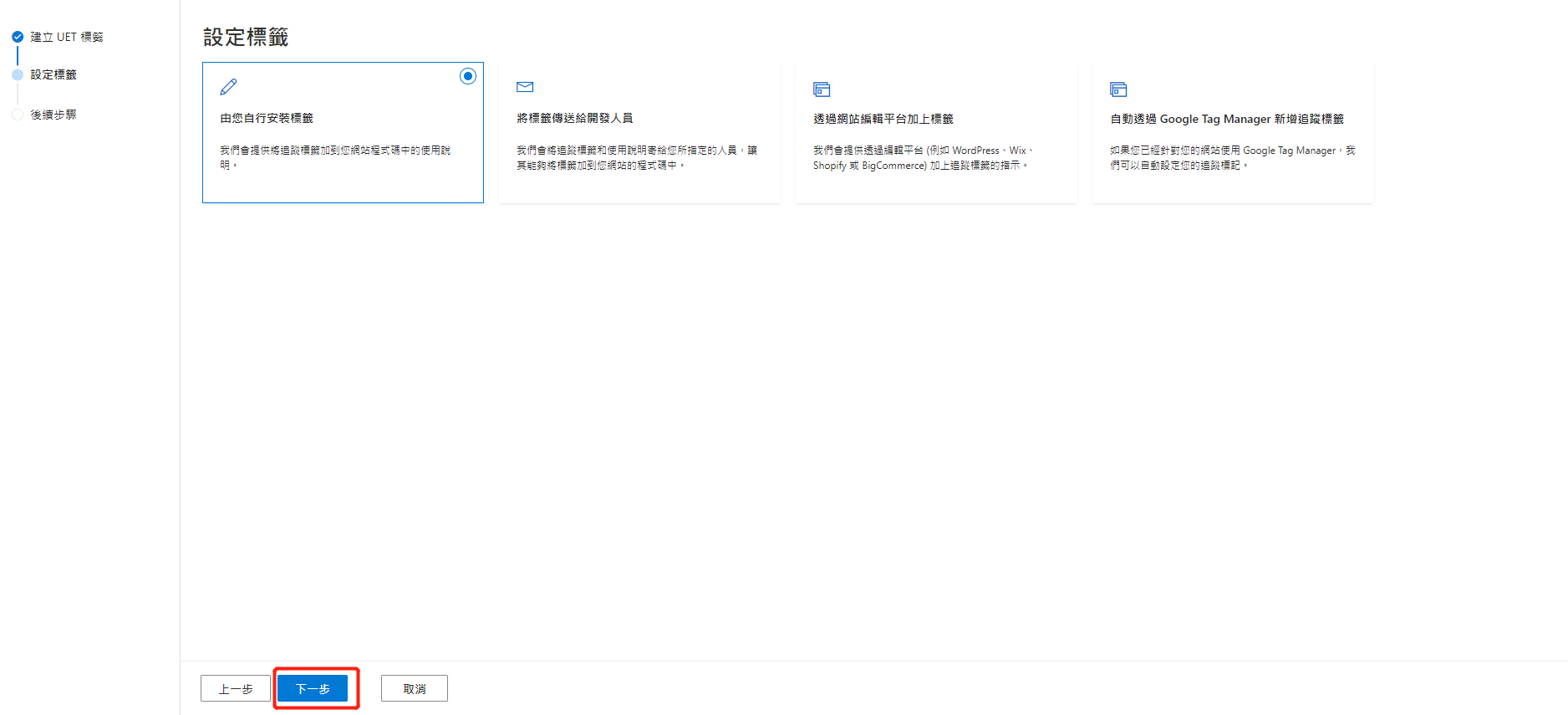Screen dimensions: 1568x715
Task: Click the developer card description mentioning 寄給您所指定的人員
Action: [x=637, y=158]
